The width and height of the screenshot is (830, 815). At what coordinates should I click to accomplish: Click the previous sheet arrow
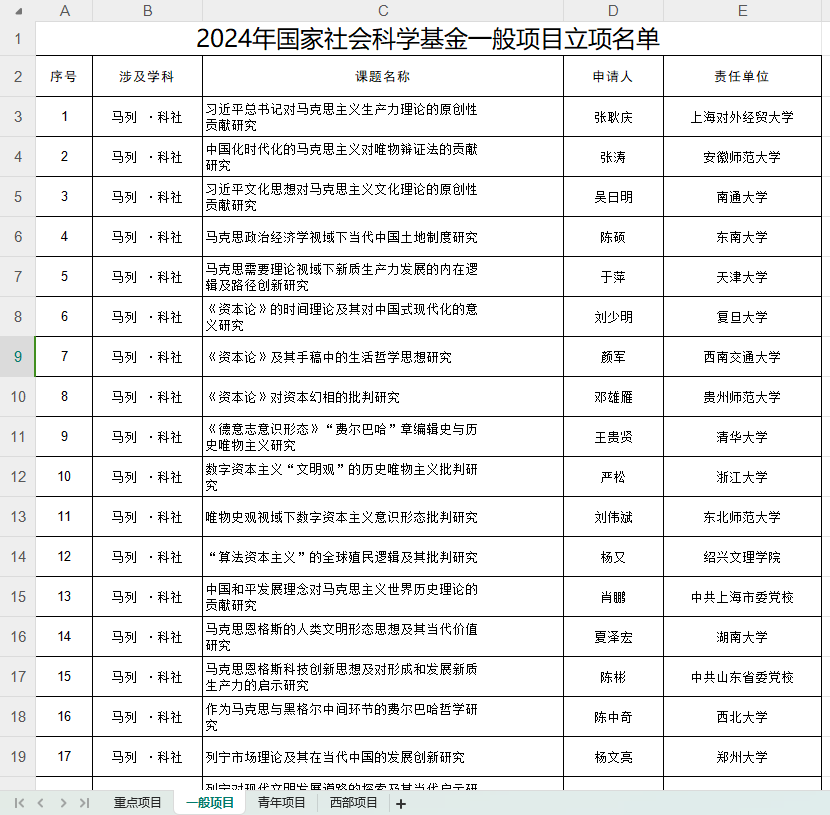(41, 803)
